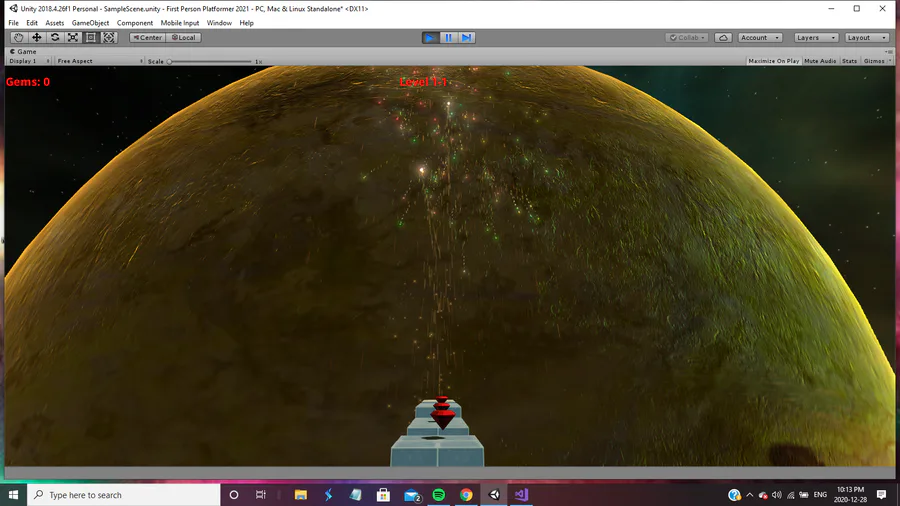Image resolution: width=900 pixels, height=506 pixels.
Task: Open the Layout dropdown
Action: click(x=867, y=37)
